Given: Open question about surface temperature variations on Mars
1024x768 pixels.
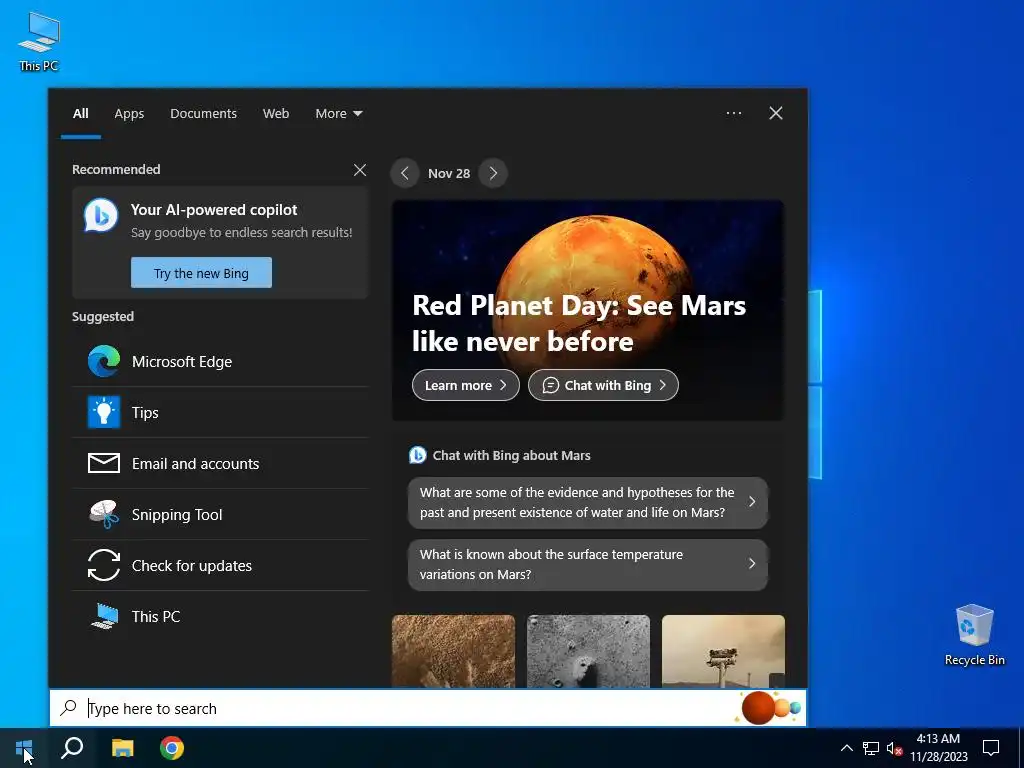Looking at the screenshot, I should [x=588, y=564].
